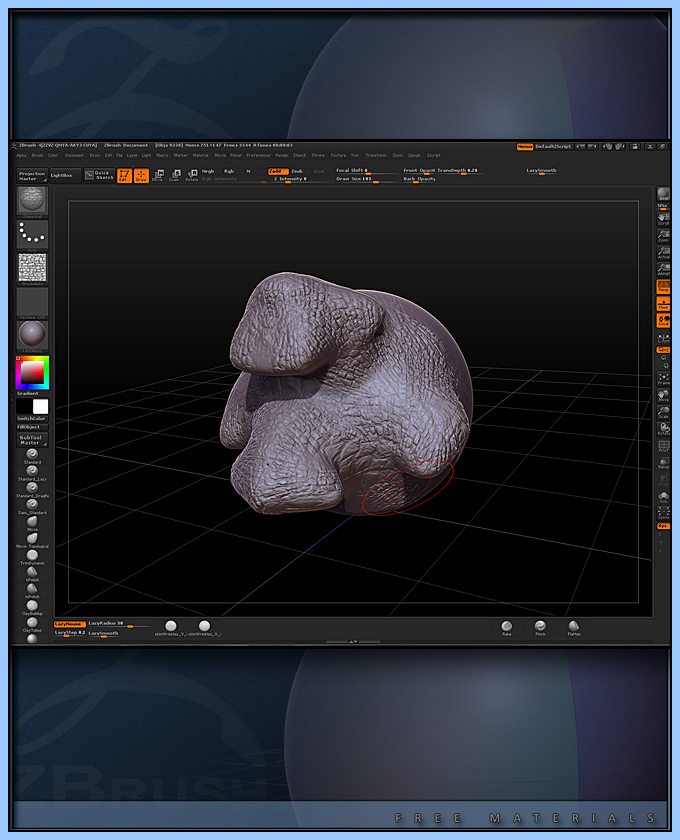
Task: Click the Scroll canvas icon
Action: pyautogui.click(x=663, y=219)
